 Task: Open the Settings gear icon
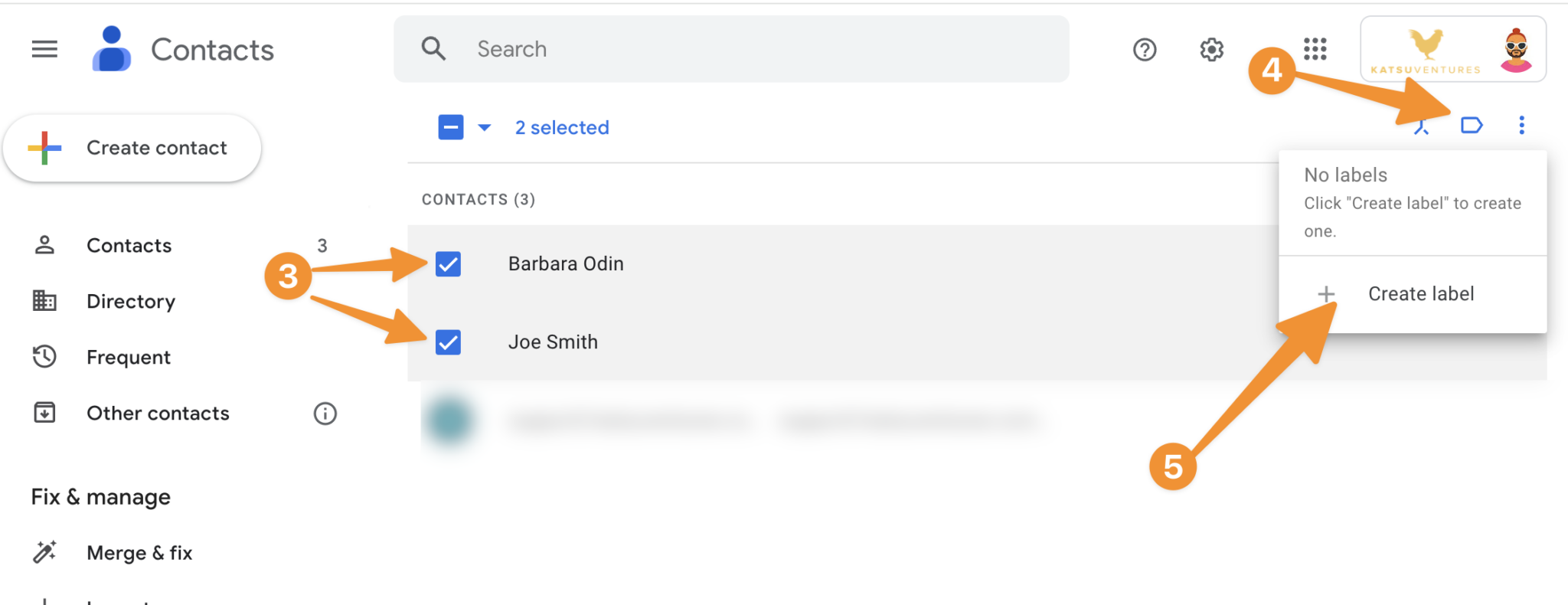pyautogui.click(x=1210, y=49)
